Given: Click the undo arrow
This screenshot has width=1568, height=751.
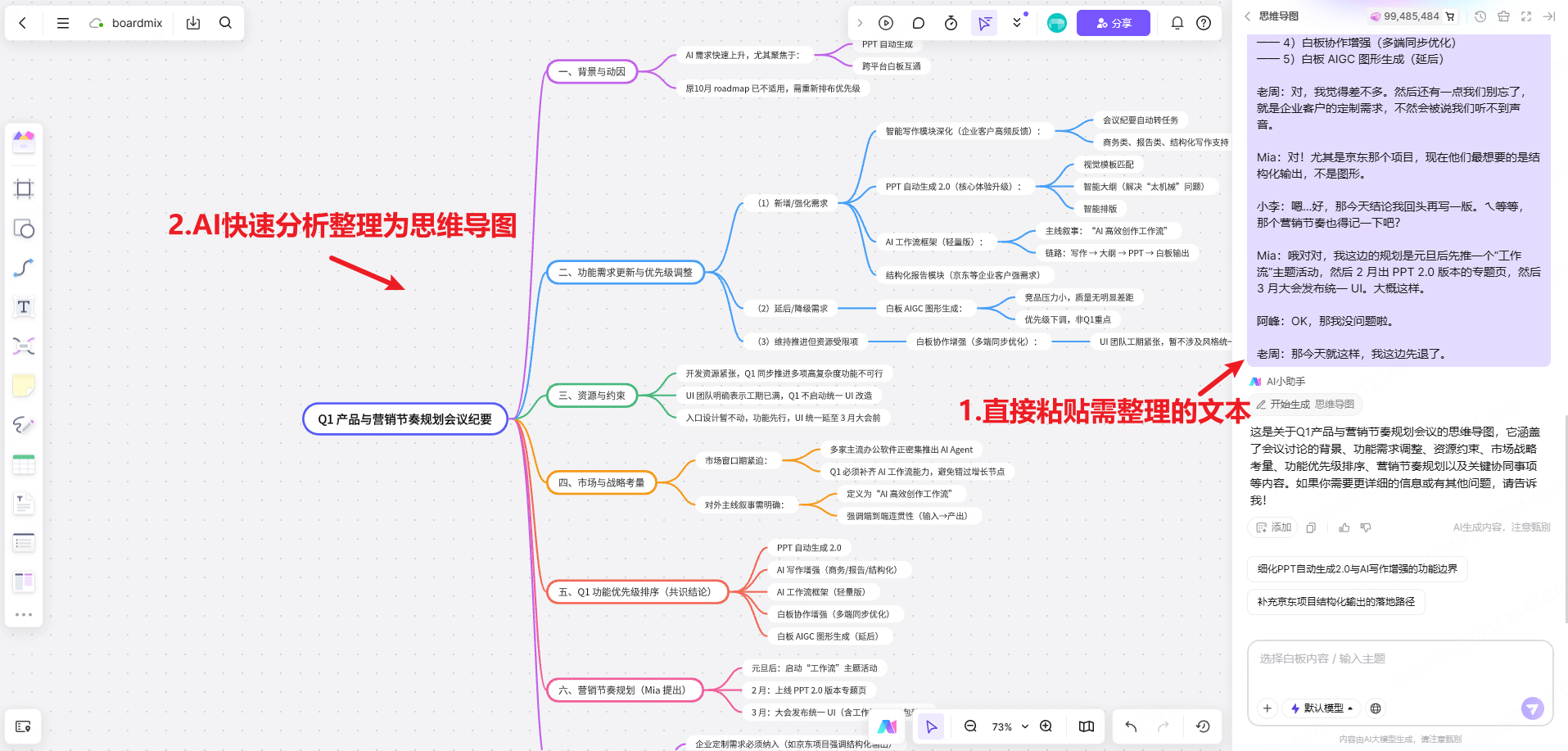Looking at the screenshot, I should (1130, 726).
